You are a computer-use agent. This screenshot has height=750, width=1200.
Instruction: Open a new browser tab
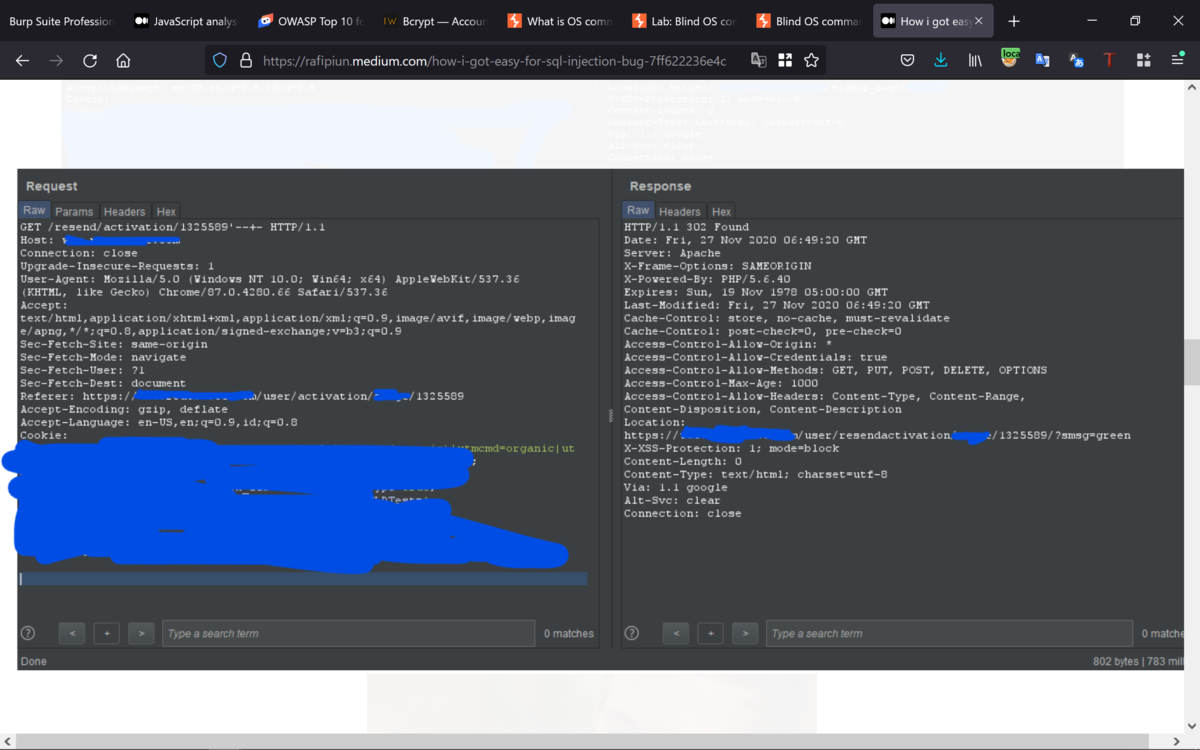(1014, 21)
